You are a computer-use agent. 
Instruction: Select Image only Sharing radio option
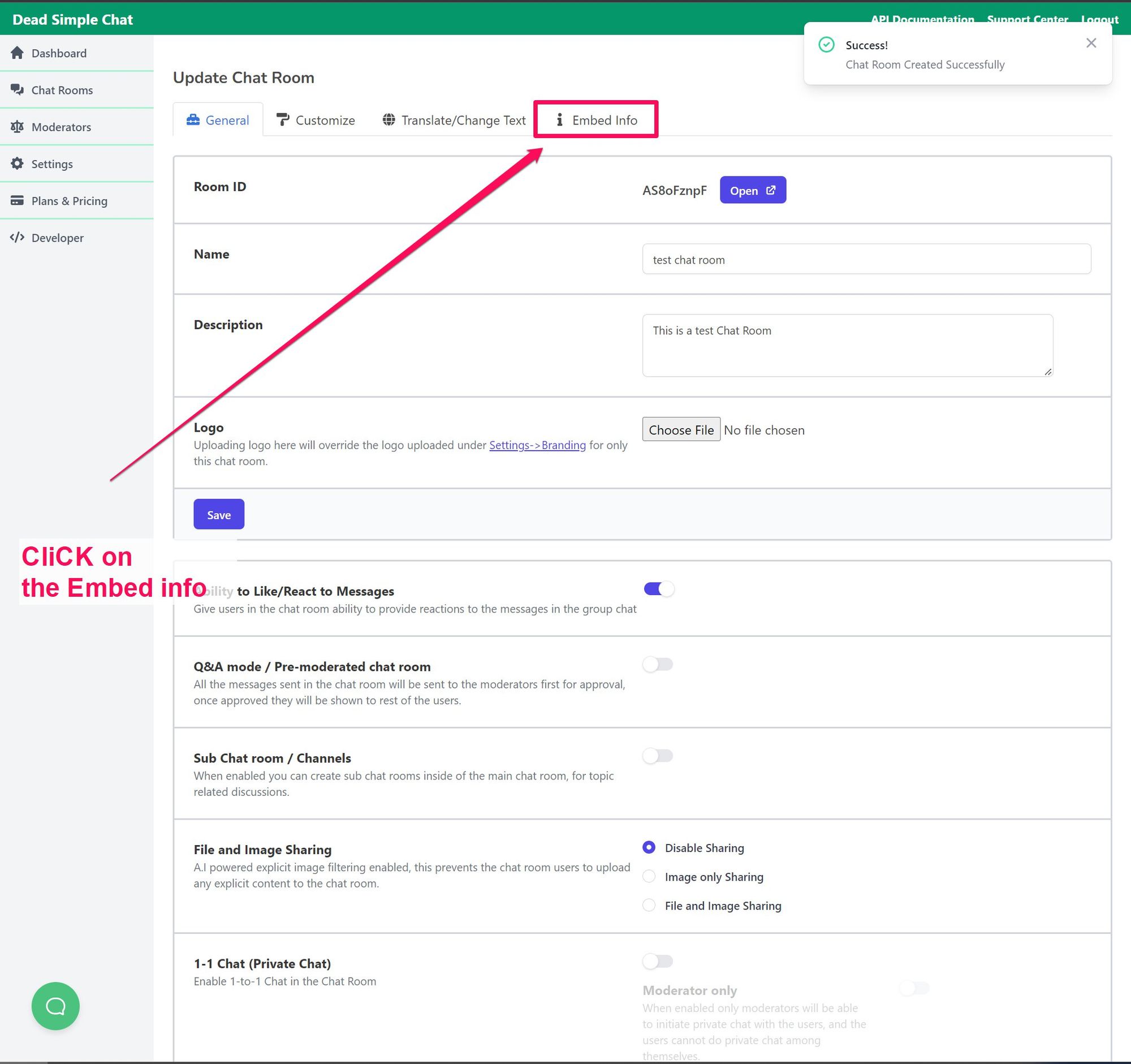[649, 876]
